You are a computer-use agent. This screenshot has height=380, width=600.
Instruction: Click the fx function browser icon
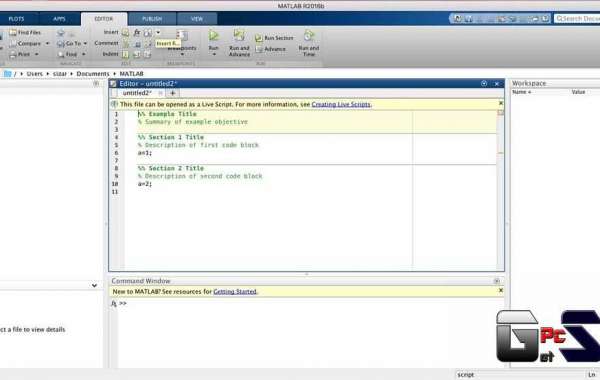pos(114,303)
